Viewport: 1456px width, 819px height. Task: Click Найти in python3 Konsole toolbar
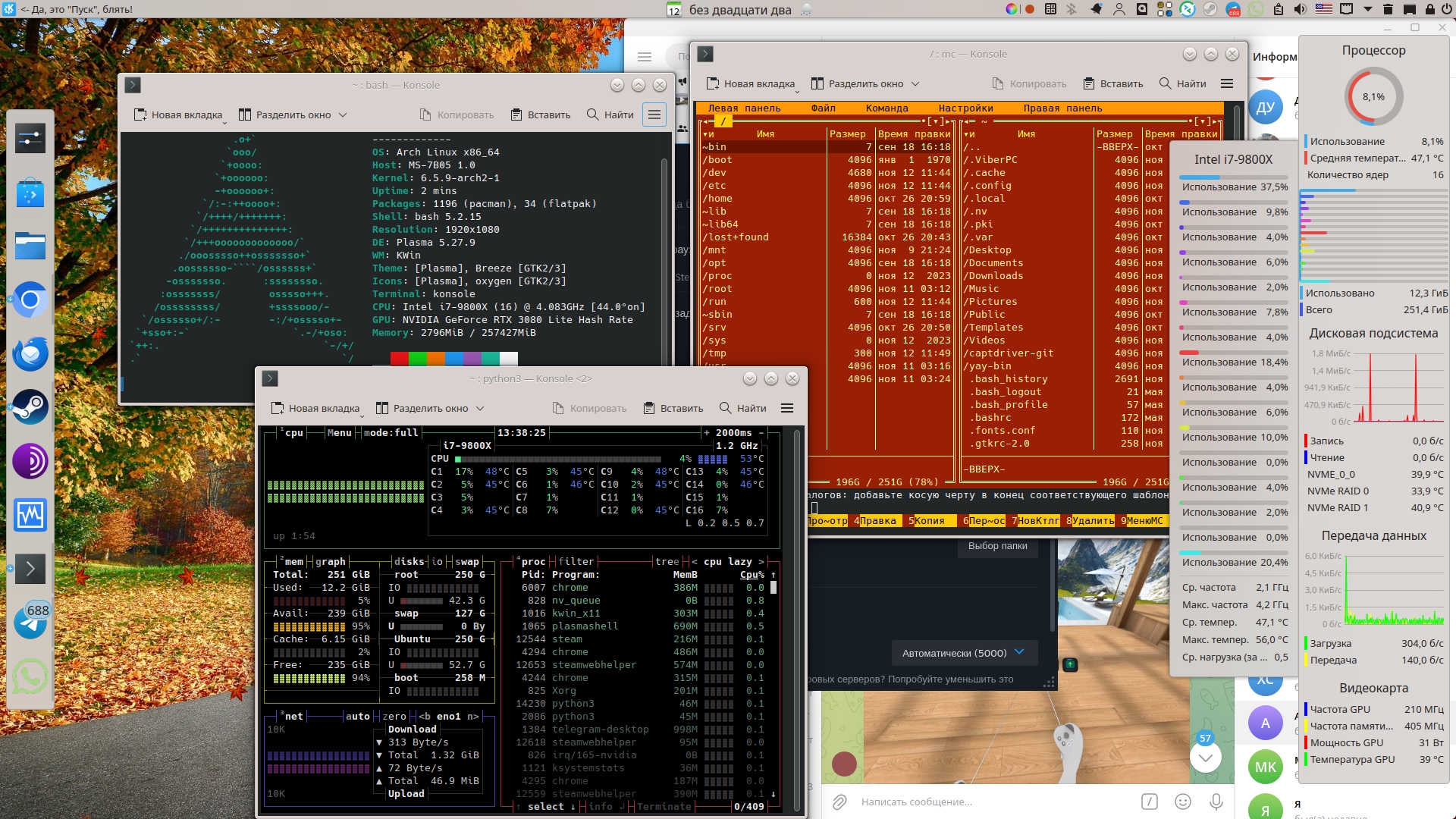(742, 409)
